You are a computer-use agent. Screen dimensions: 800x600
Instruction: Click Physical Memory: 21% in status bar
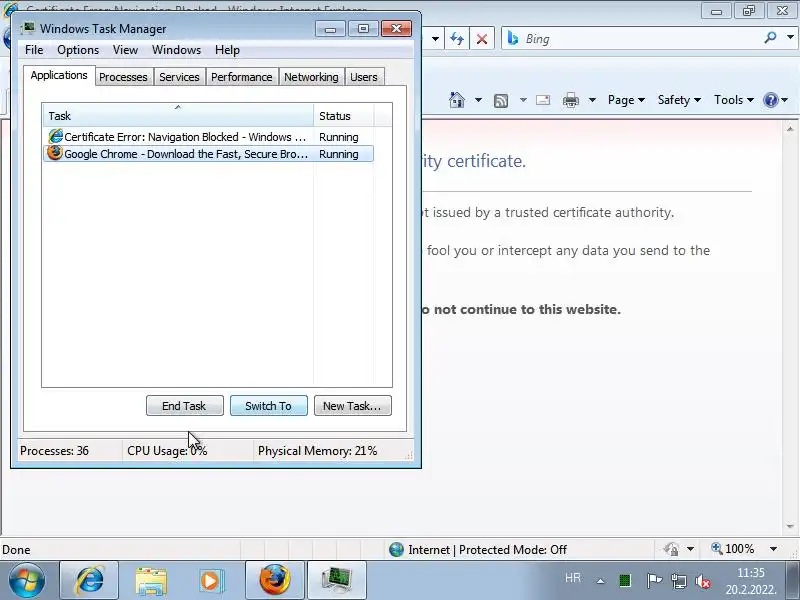pyautogui.click(x=317, y=451)
